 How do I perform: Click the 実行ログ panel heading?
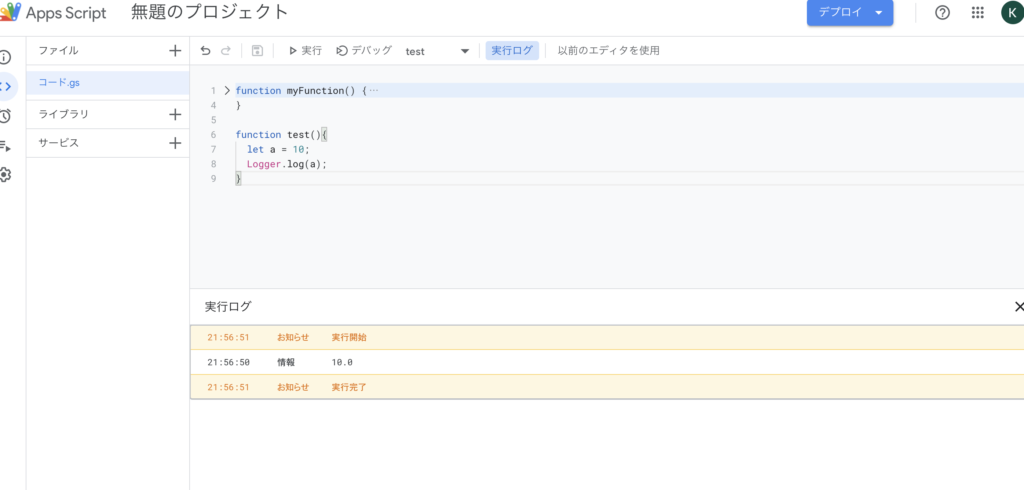click(x=228, y=306)
